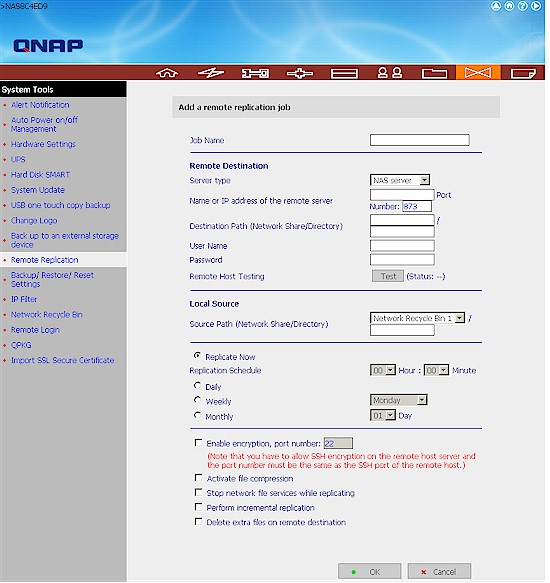Open the lightning bolt quick configuration icon
The image size is (550, 583).
pos(211,73)
